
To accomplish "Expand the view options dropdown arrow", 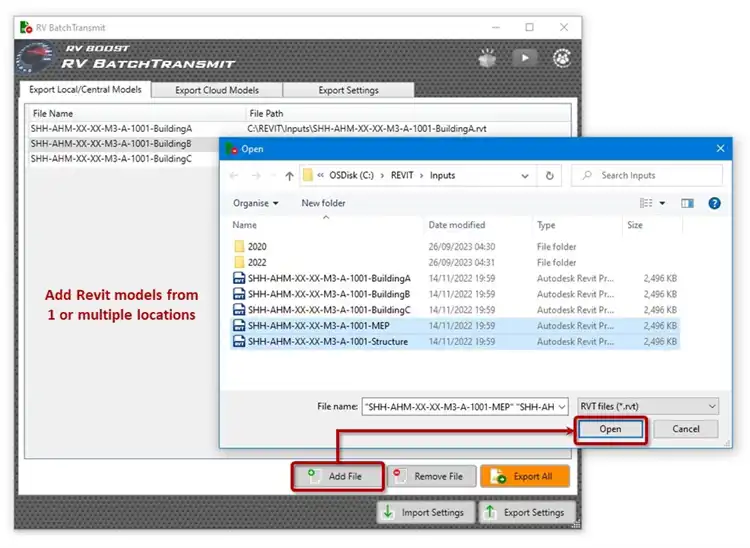I will click(662, 203).
